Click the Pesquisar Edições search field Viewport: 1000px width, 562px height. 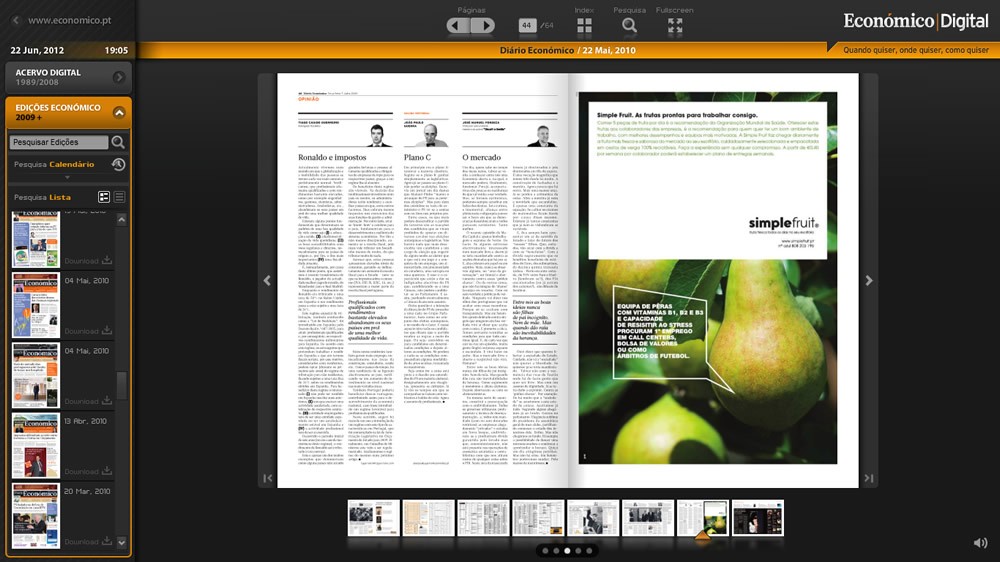[59, 142]
